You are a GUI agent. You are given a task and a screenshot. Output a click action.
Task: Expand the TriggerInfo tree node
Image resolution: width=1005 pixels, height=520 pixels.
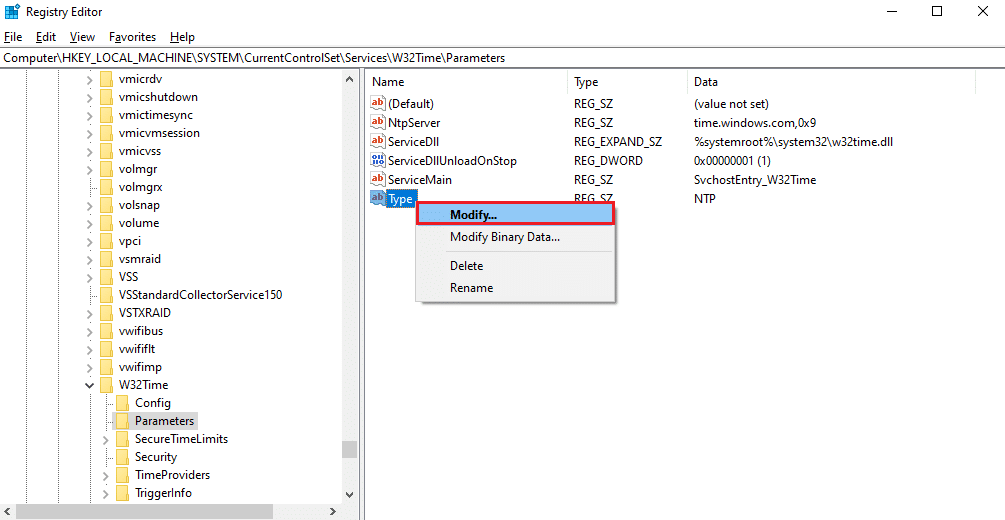(107, 493)
